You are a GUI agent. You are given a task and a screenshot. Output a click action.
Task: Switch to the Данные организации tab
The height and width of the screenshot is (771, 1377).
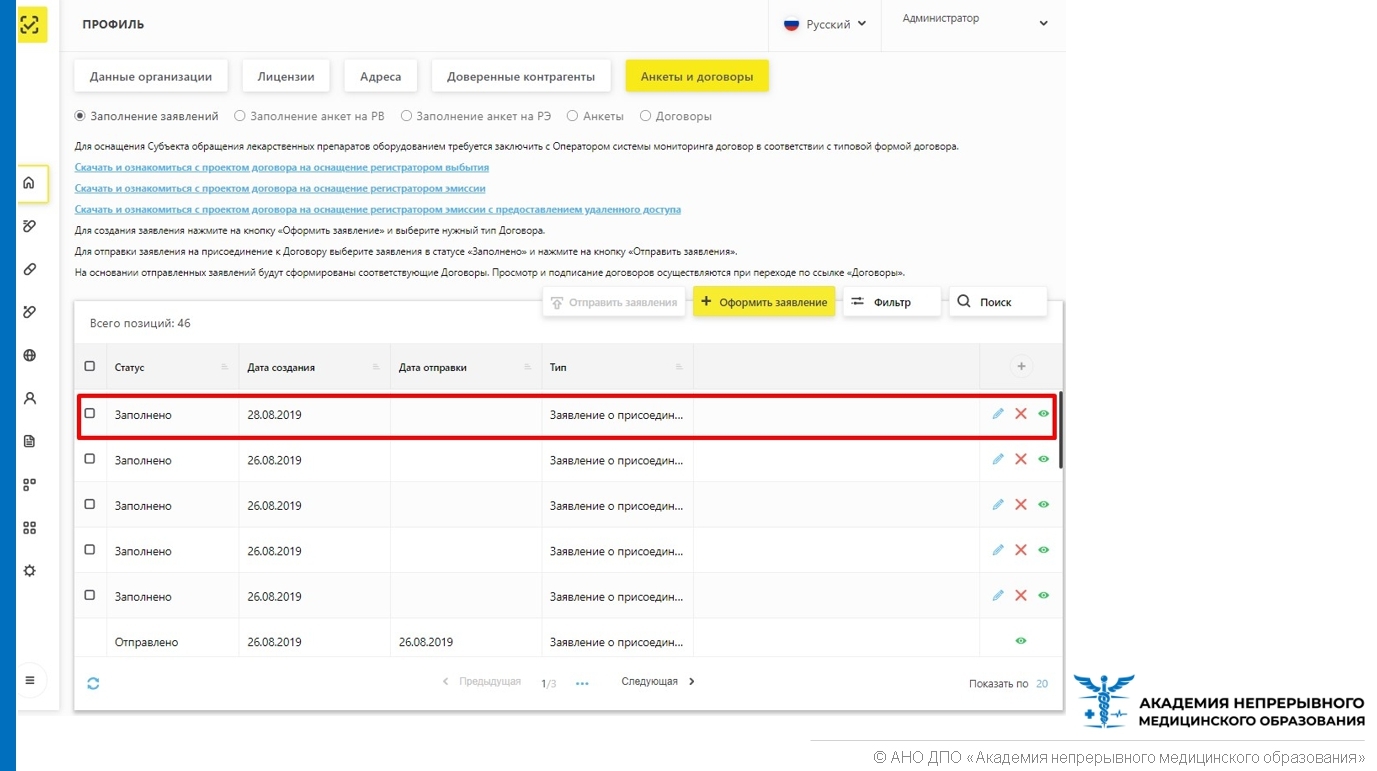[x=151, y=76]
